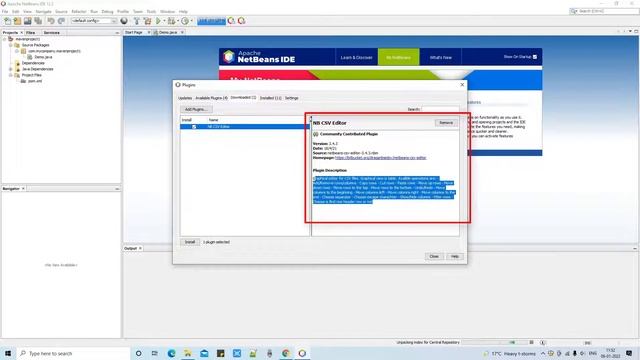The image size is (640, 360).
Task: Collapse the Source Packages node
Action: (x=11, y=45)
